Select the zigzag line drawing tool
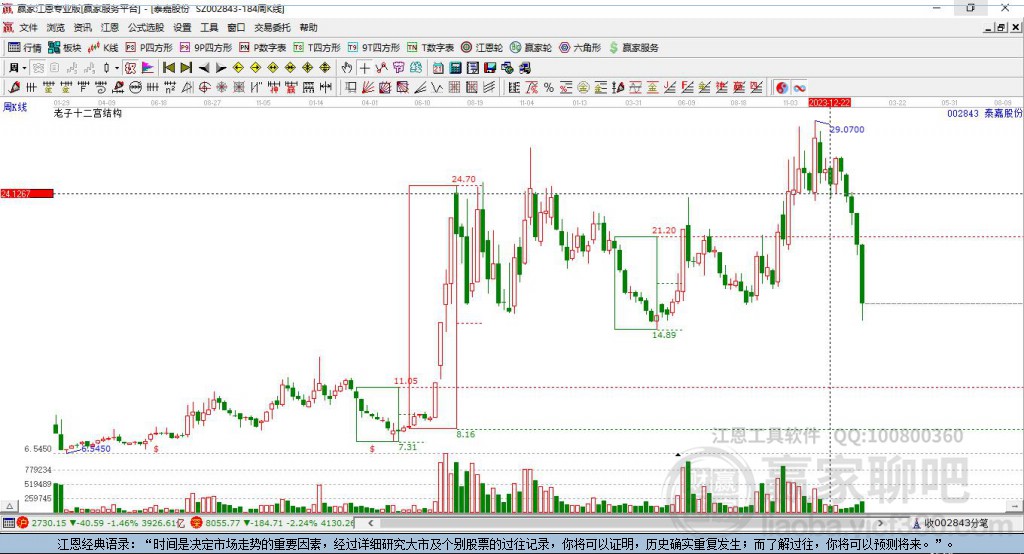This screenshot has width=1024, height=554. click(x=436, y=88)
